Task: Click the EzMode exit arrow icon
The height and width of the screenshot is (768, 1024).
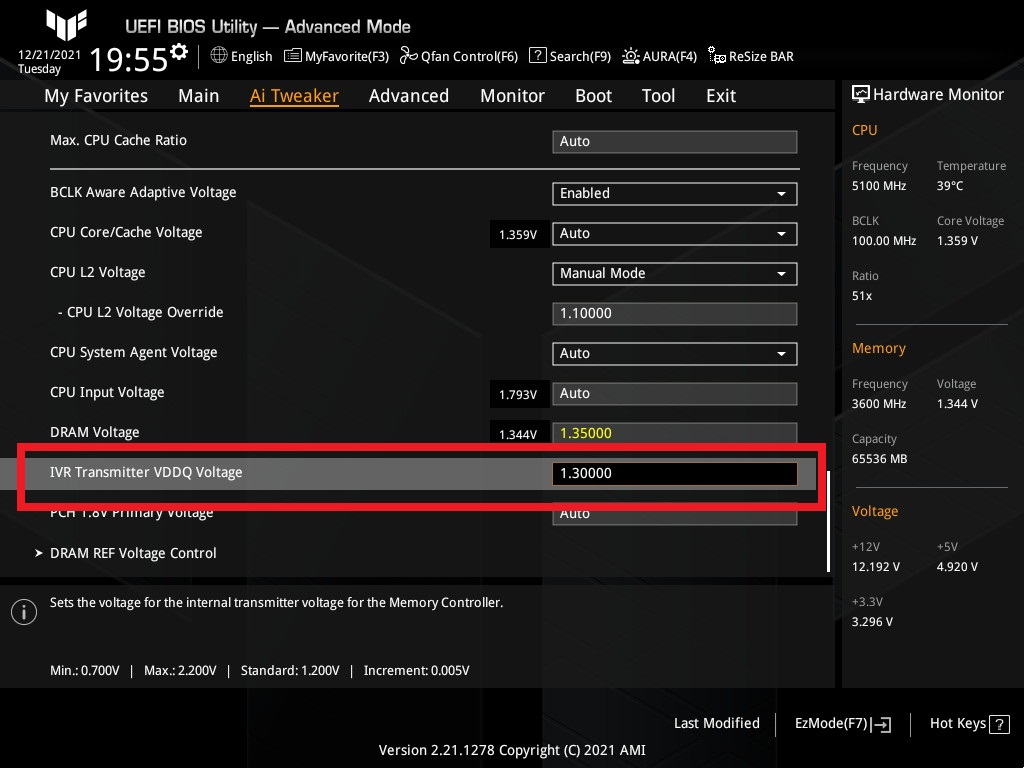Action: [881, 724]
